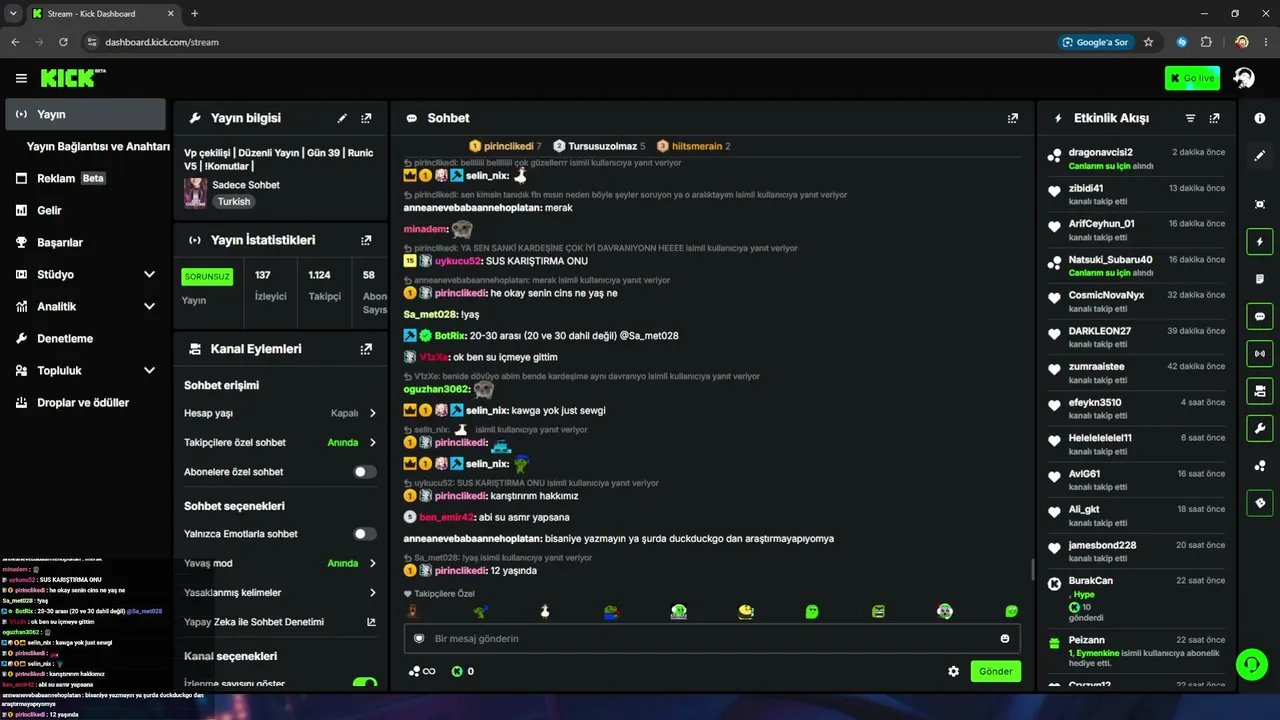
Task: Click the chat scrollbar thumb
Action: pyautogui.click(x=1032, y=570)
